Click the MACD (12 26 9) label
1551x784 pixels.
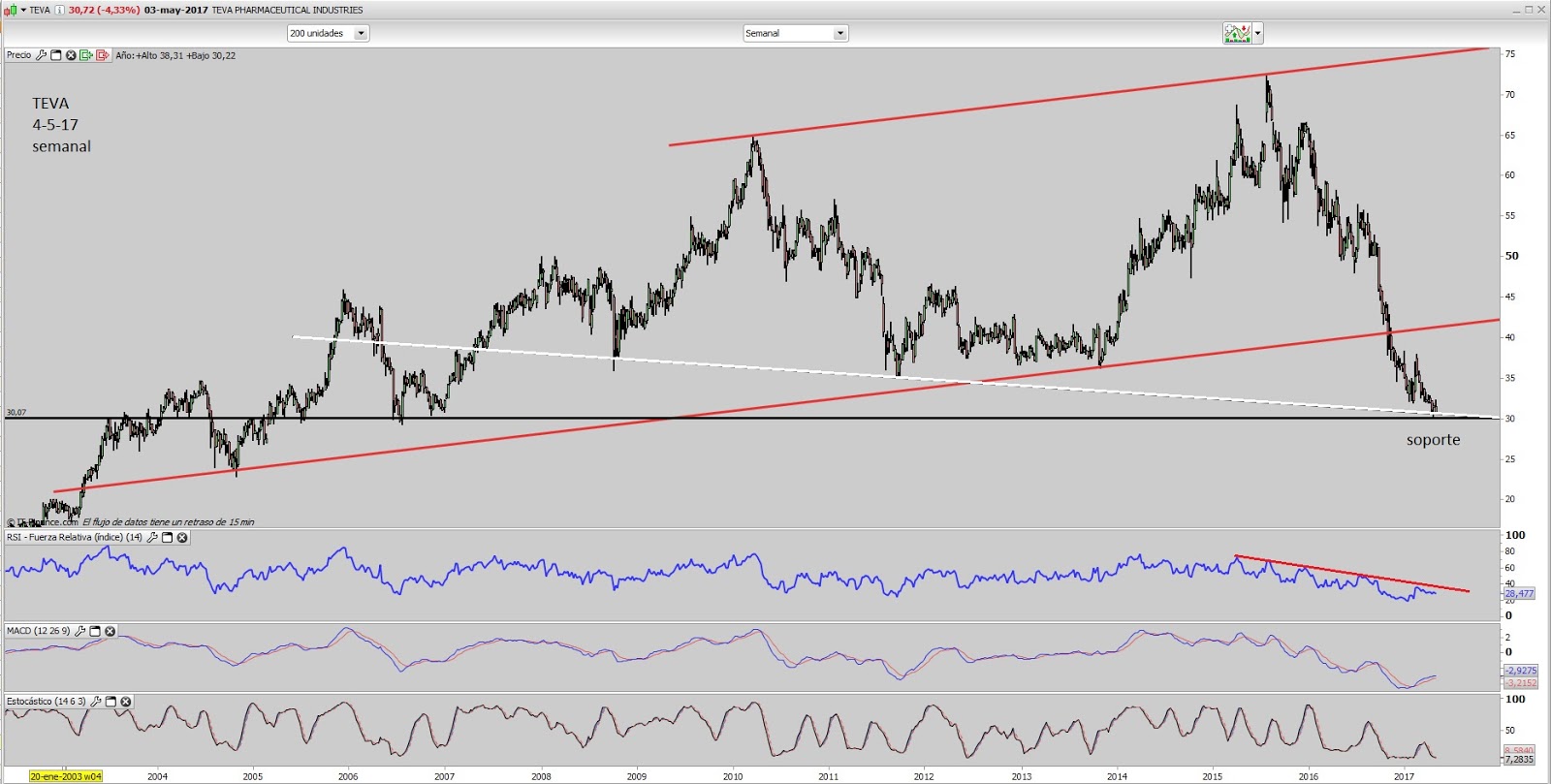(x=39, y=631)
